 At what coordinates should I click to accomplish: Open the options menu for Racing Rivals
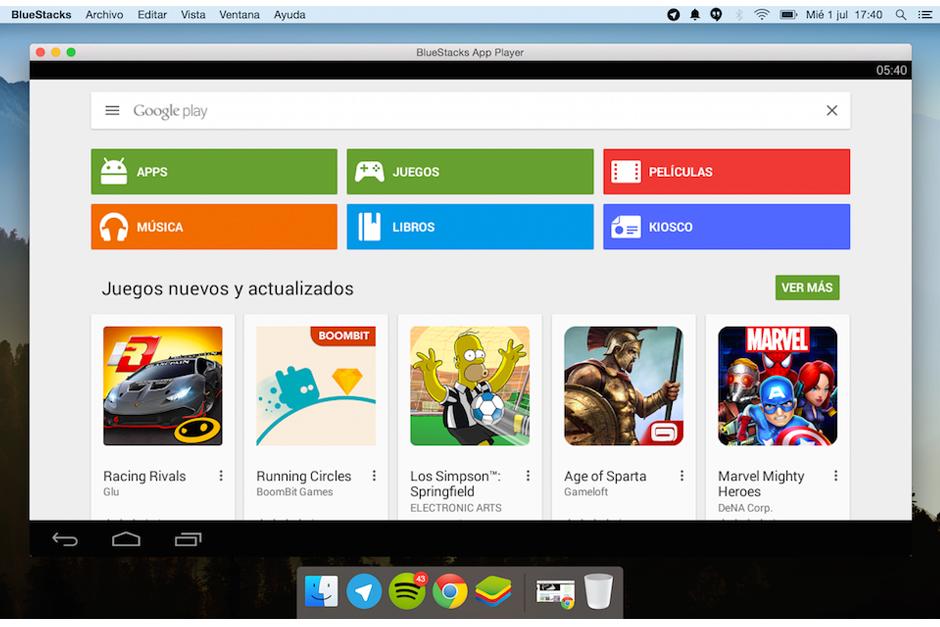click(x=221, y=476)
